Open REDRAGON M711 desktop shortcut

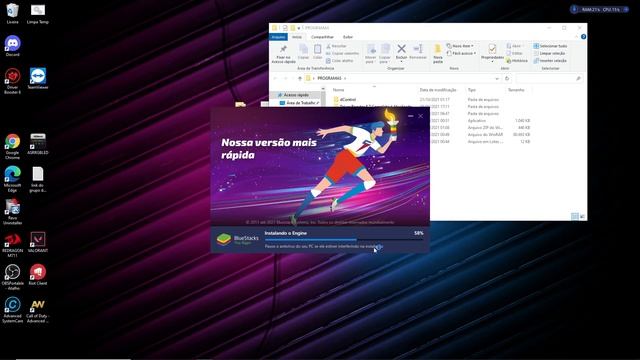(13, 244)
